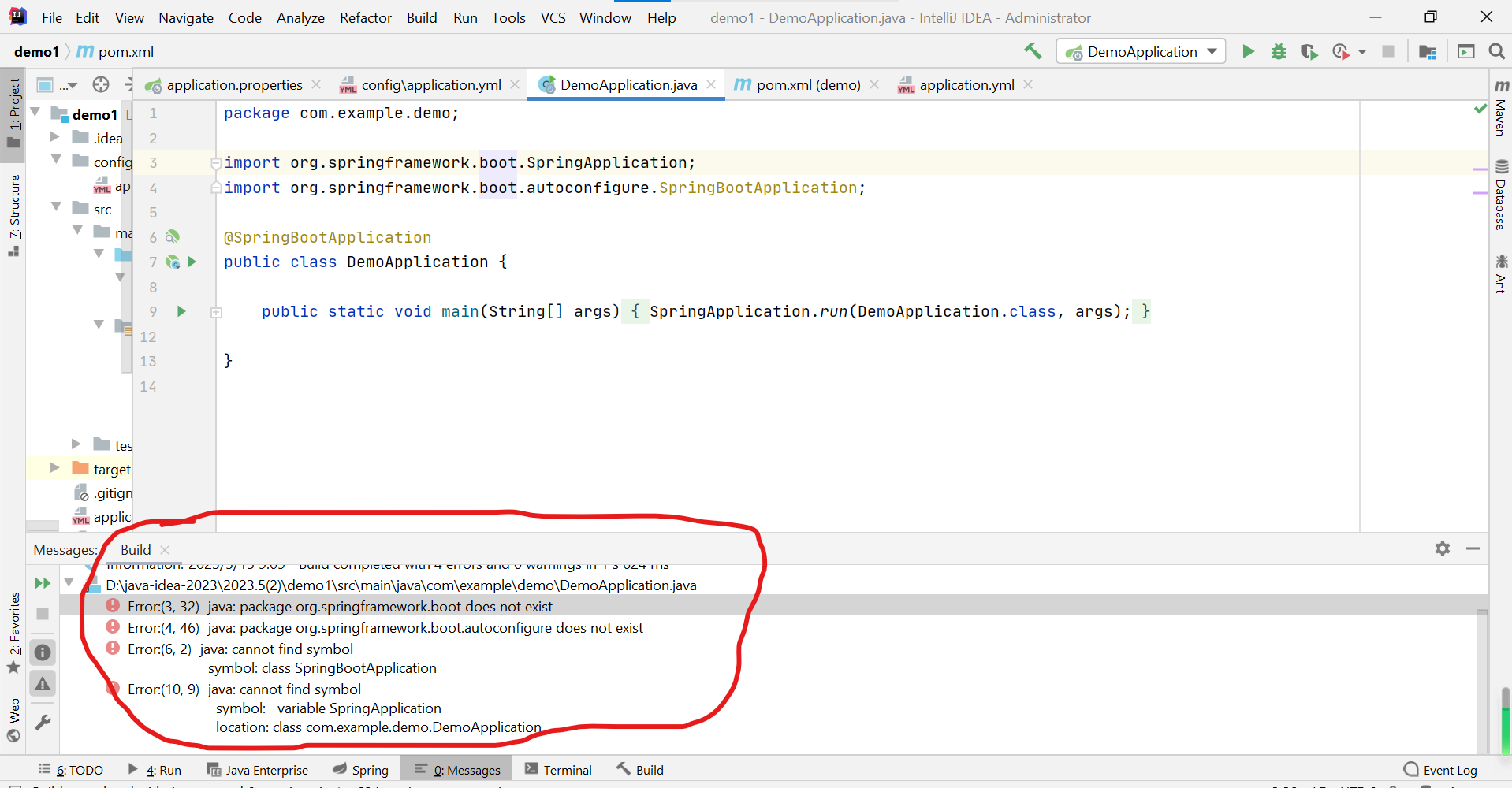
Task: Click the Stop square in main toolbar
Action: coord(1388,51)
